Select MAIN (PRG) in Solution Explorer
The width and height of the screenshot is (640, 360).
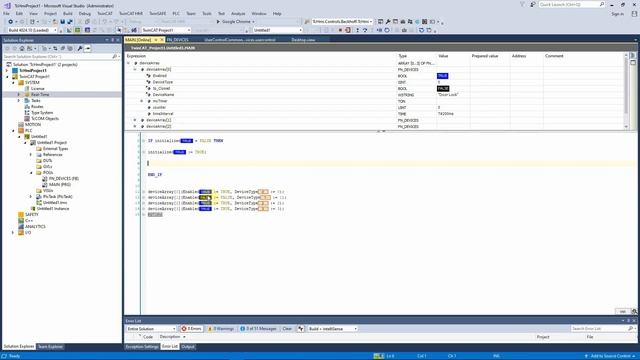[x=60, y=184]
